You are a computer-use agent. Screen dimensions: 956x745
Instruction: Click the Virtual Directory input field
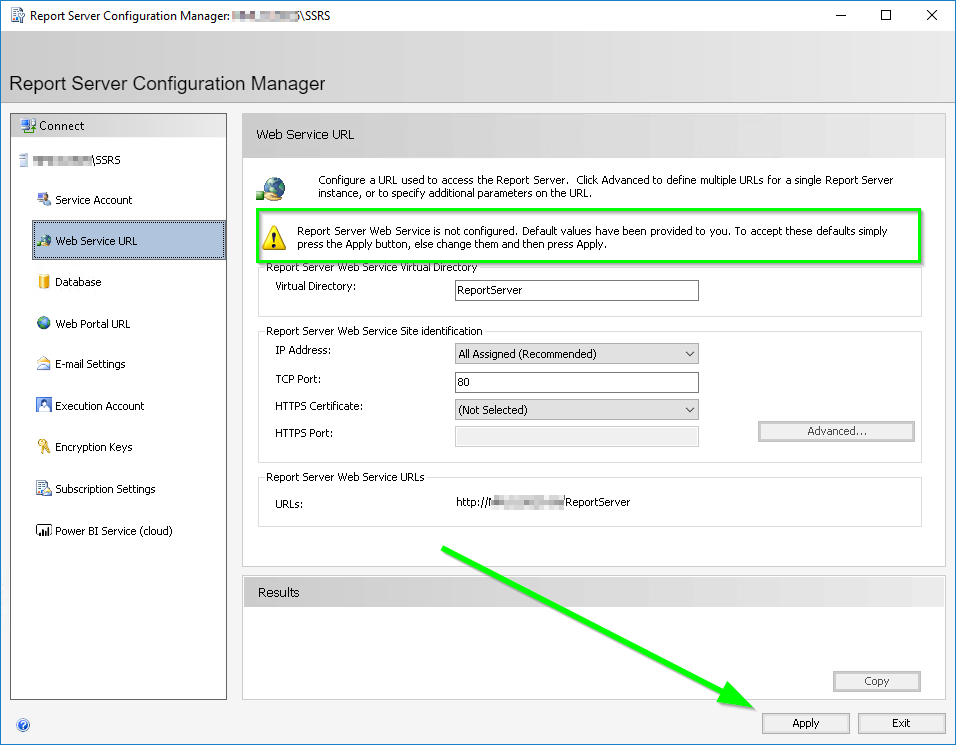point(577,290)
